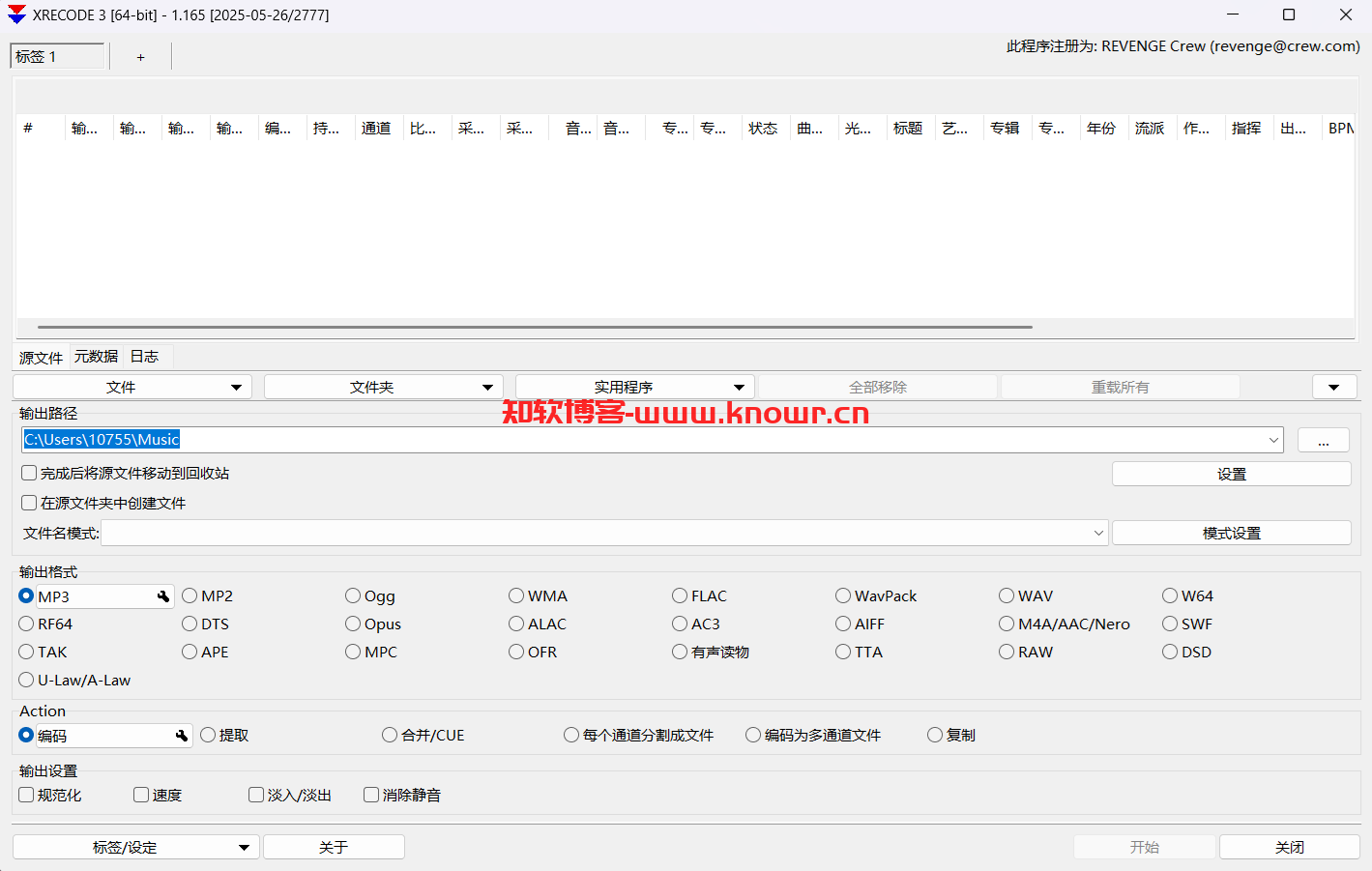Choose the ALAC format option

(x=538, y=624)
